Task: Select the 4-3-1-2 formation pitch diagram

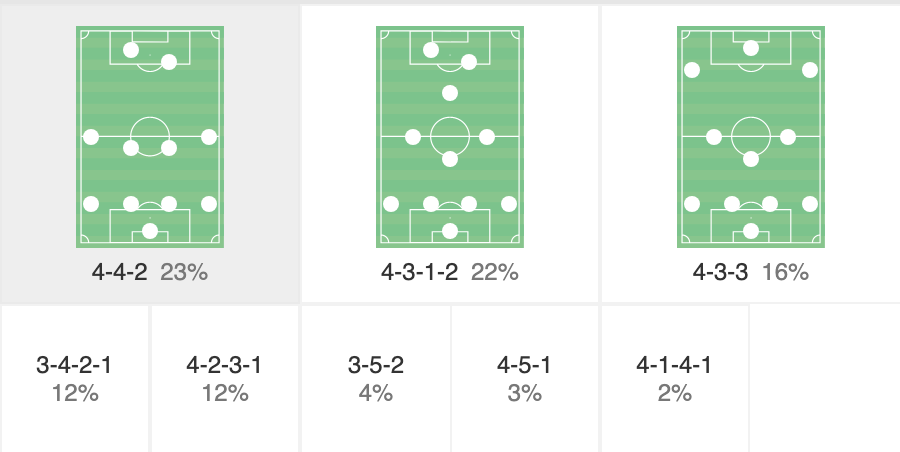Action: [450, 137]
